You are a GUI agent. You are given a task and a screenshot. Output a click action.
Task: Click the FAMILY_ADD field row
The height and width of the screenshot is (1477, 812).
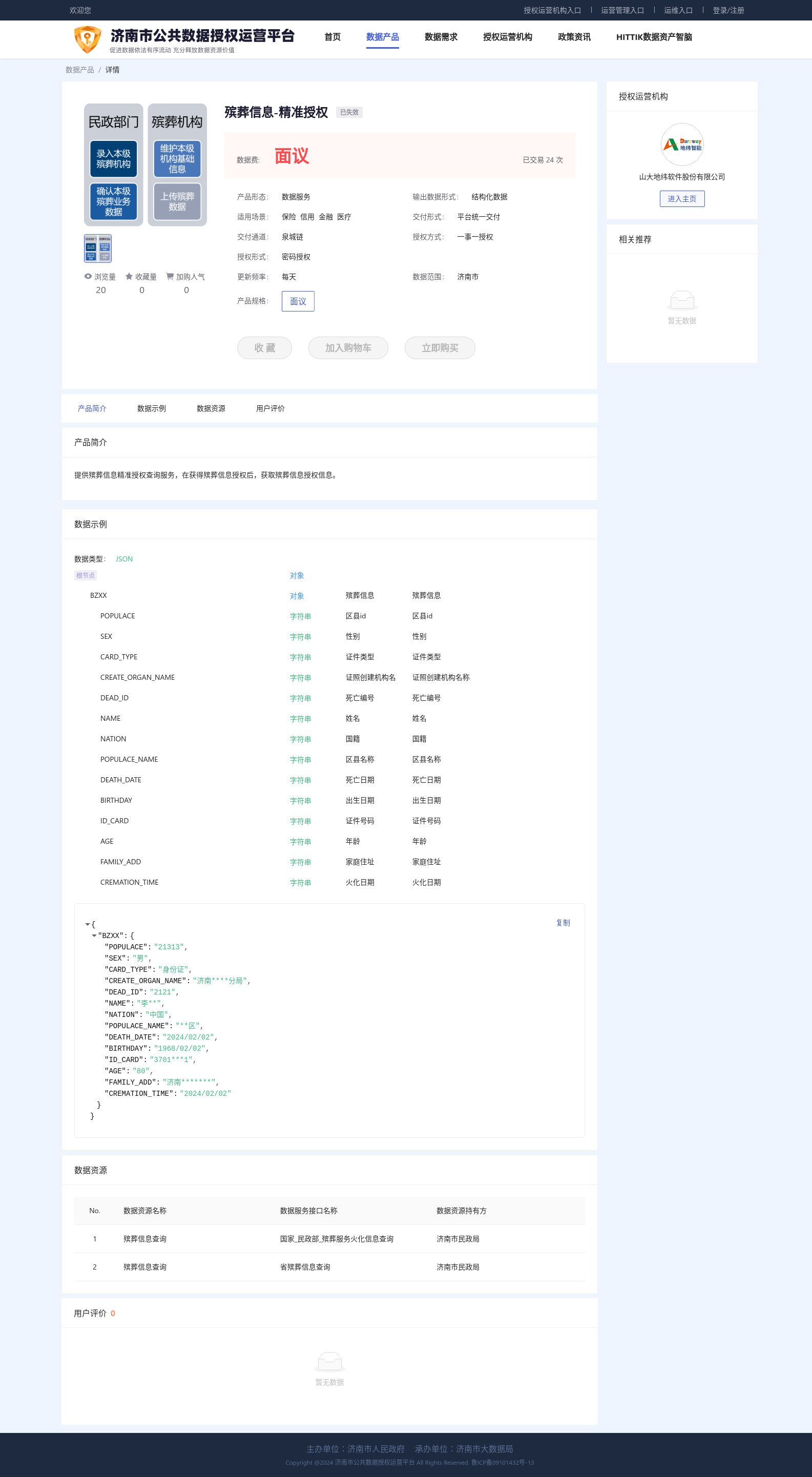(329, 862)
